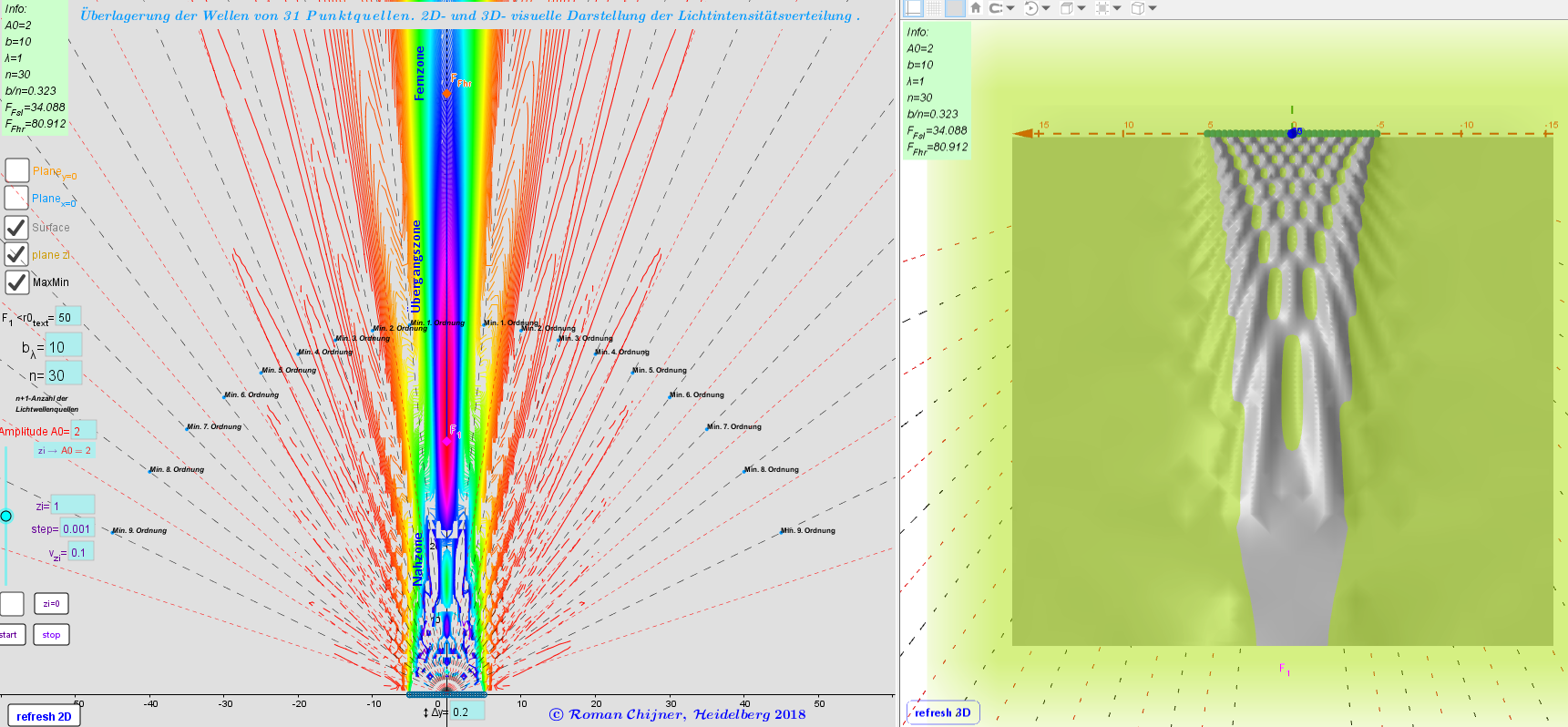1568x727 pixels.
Task: Click the projection type cube icon
Action: [x=1138, y=8]
